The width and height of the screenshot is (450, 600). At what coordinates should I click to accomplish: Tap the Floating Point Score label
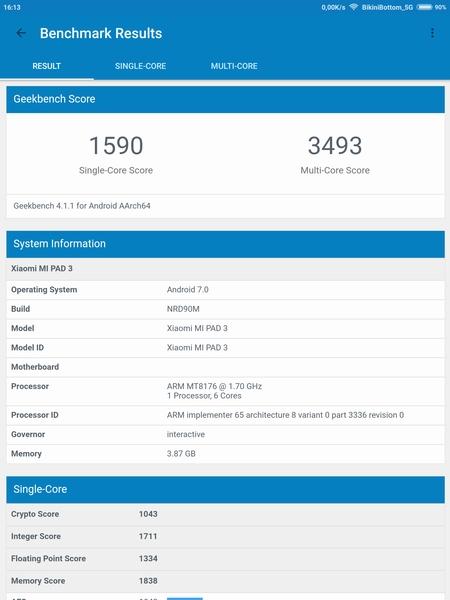click(48, 558)
